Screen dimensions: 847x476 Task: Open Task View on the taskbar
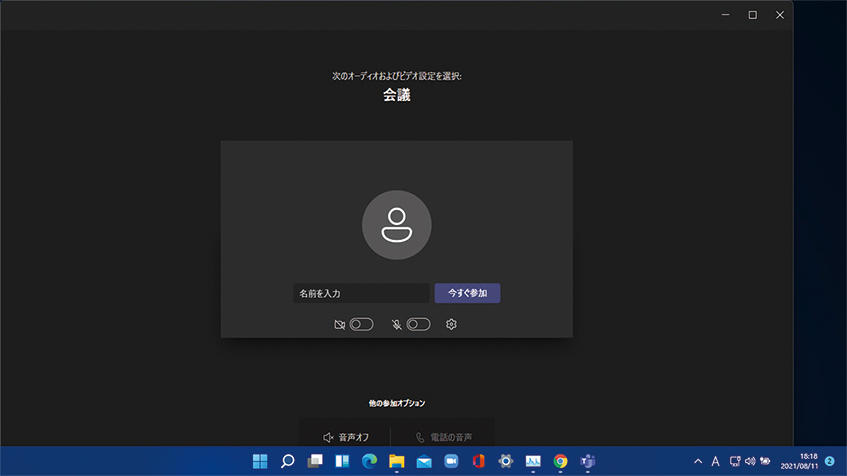pyautogui.click(x=315, y=461)
